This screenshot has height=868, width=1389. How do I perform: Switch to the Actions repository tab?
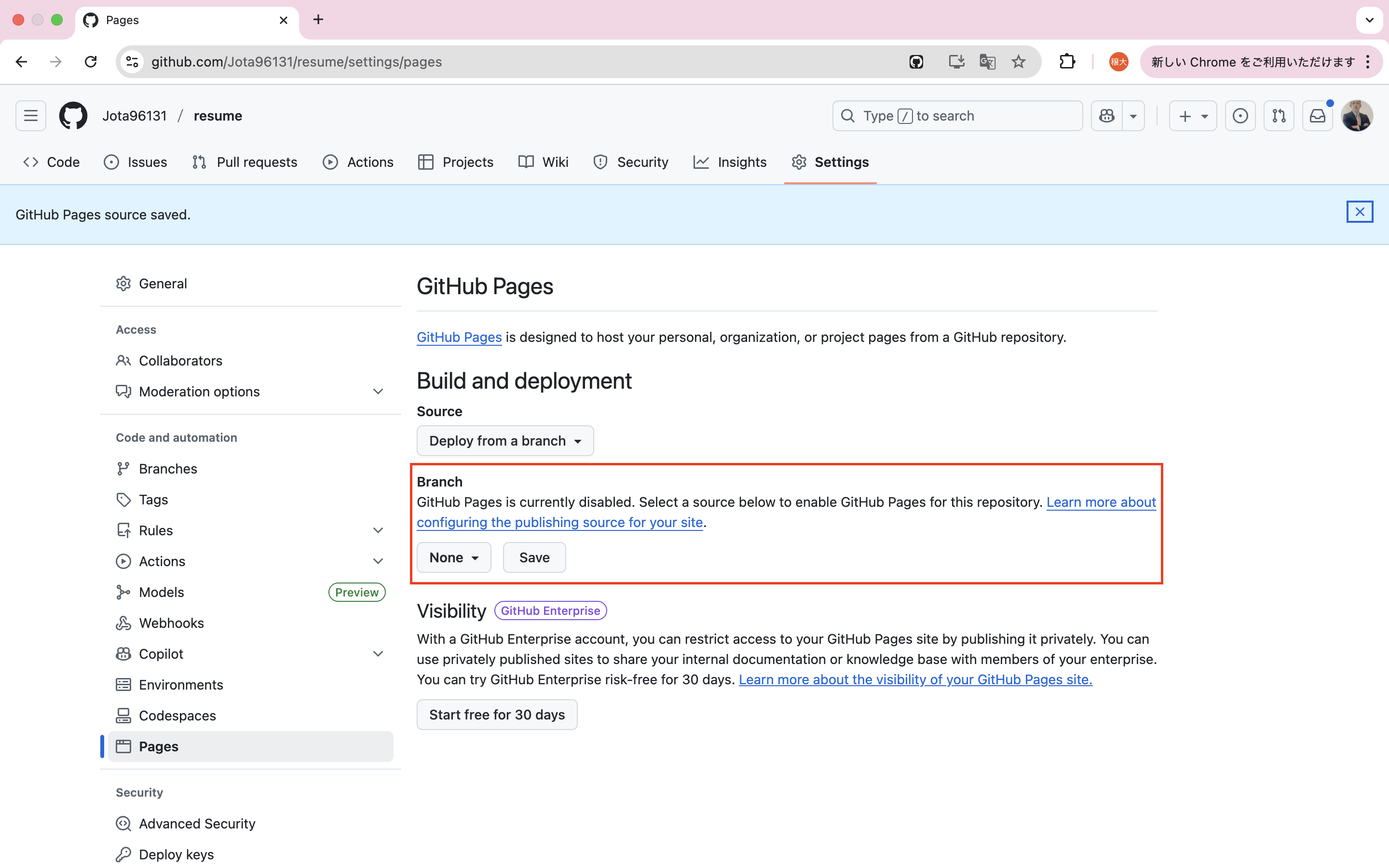[358, 163]
